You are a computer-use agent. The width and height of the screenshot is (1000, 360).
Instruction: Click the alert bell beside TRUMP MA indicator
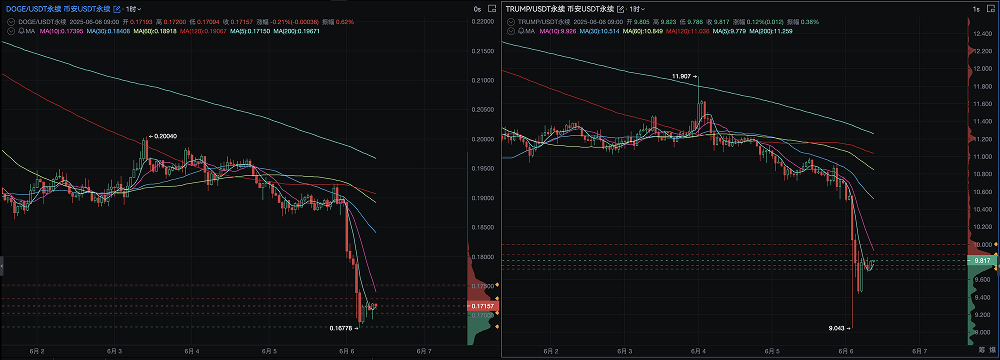point(522,31)
